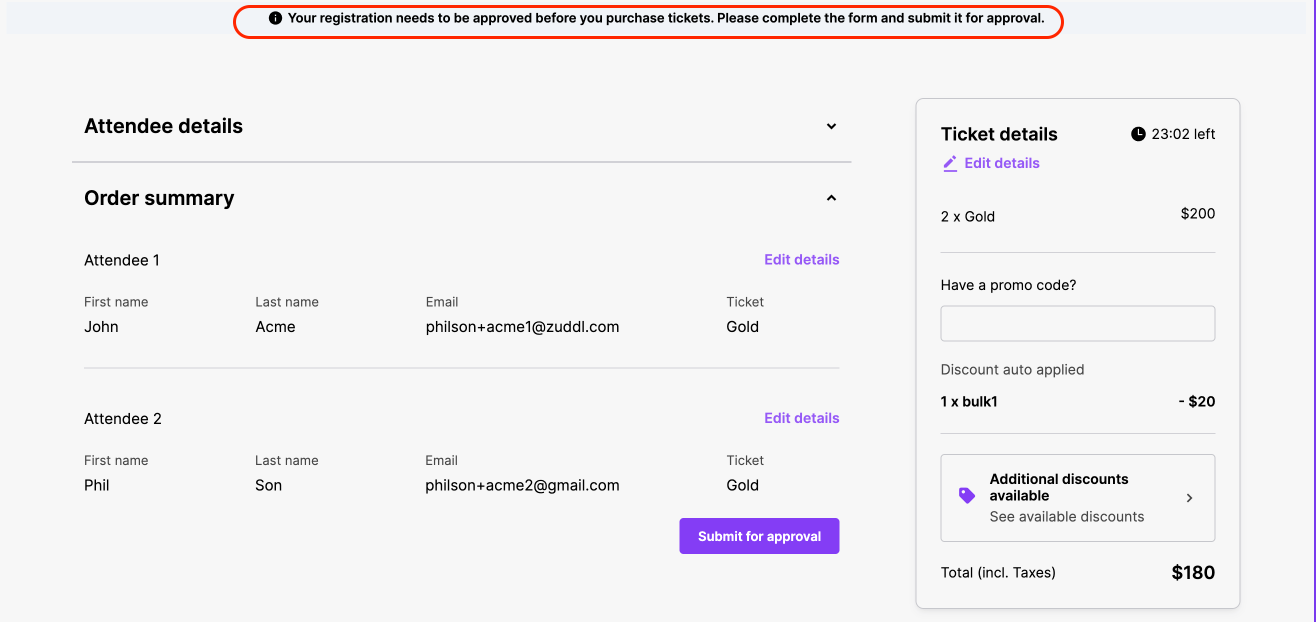
Task: Click the Order summary heading
Action: [159, 199]
